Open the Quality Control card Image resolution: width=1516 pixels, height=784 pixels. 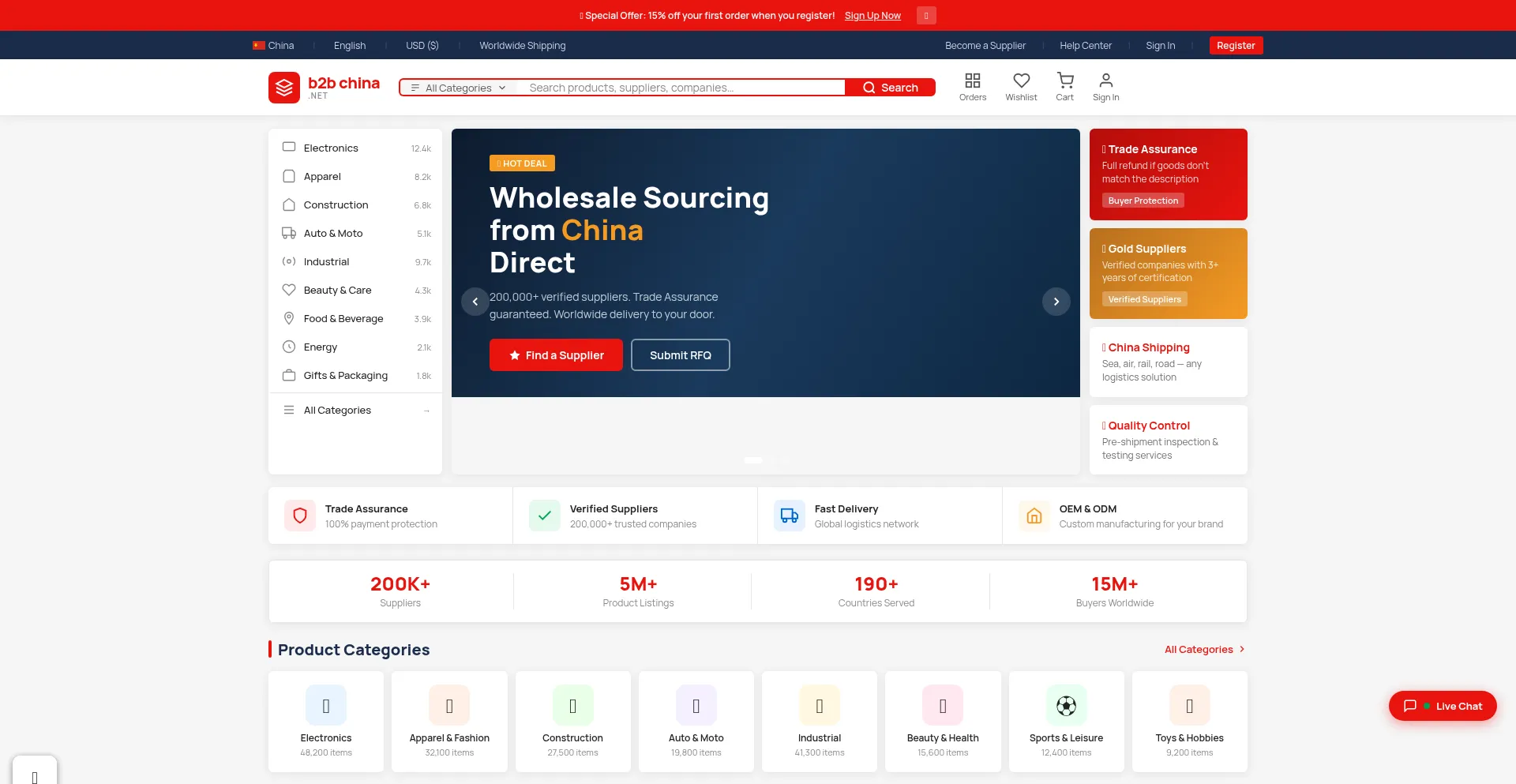click(1169, 440)
